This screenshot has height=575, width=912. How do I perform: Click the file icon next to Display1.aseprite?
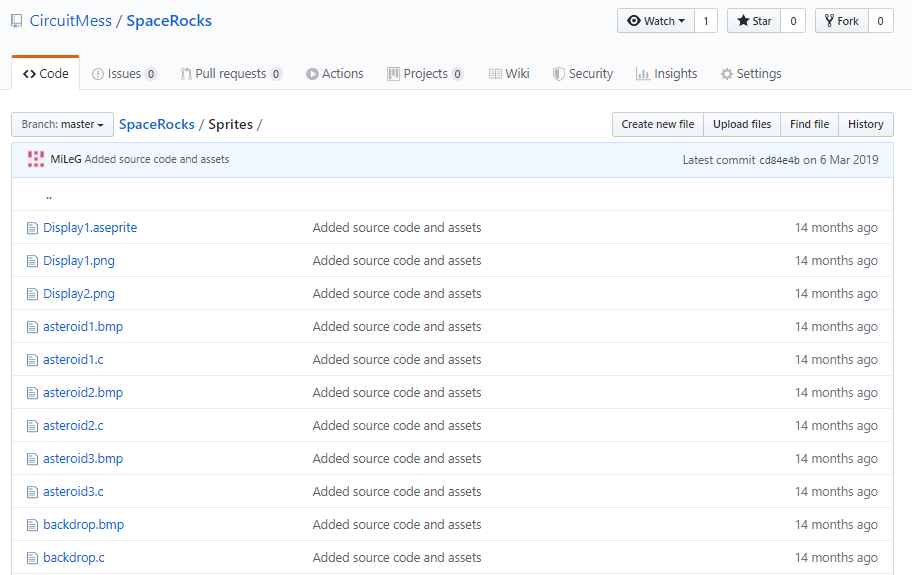click(33, 228)
